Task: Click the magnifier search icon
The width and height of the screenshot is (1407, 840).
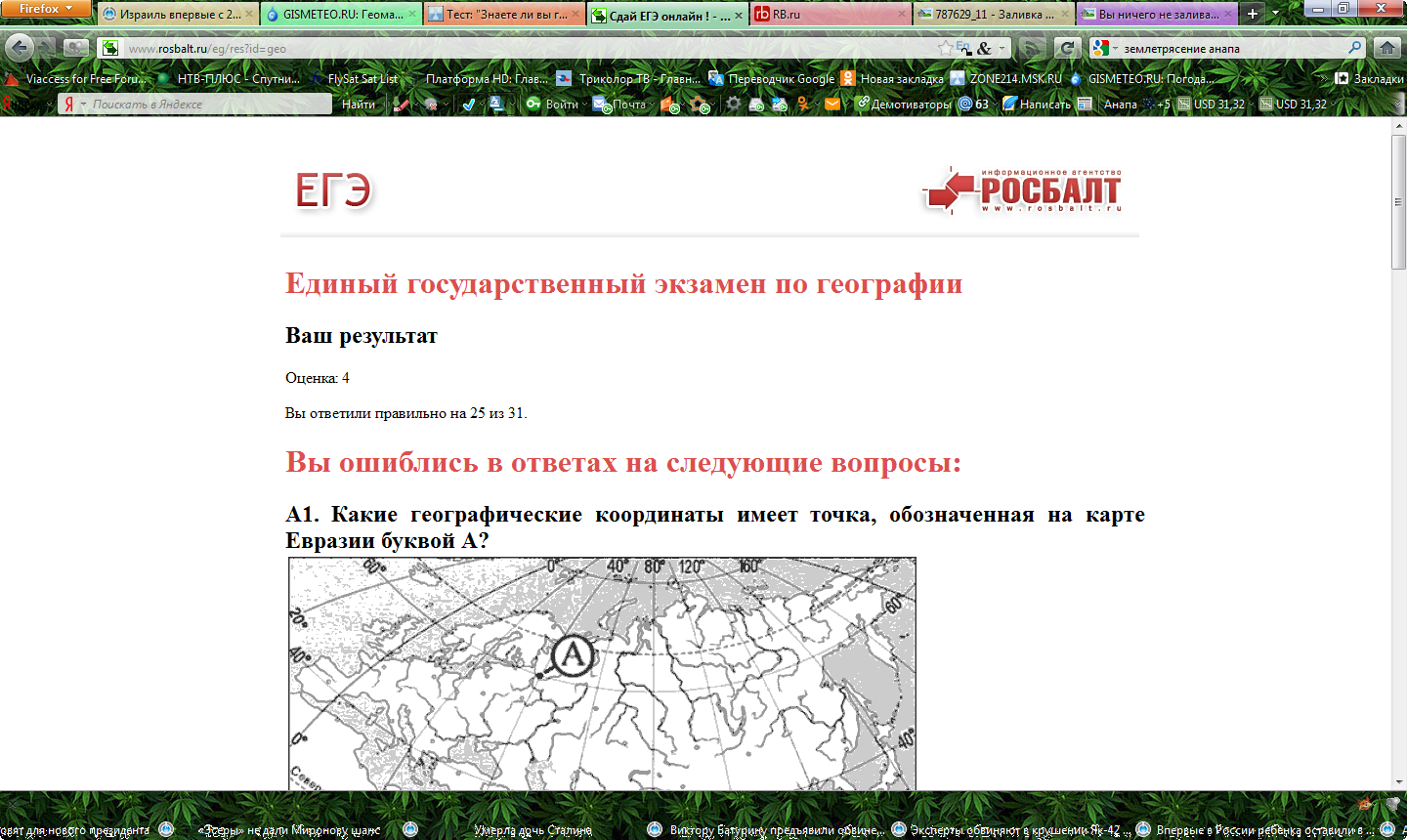Action: coord(1355,47)
